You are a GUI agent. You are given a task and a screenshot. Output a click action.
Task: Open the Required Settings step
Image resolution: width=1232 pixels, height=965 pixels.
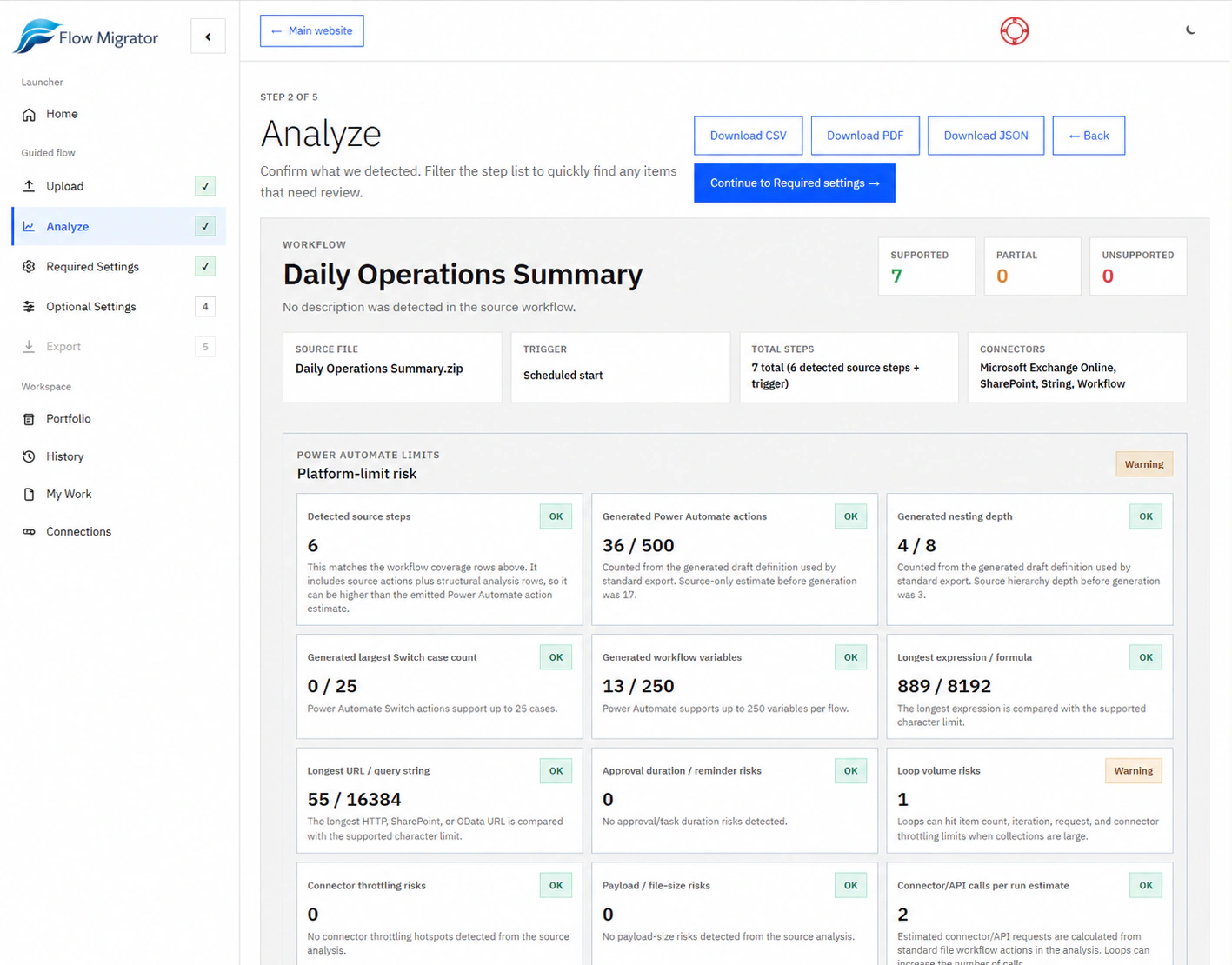tap(118, 266)
